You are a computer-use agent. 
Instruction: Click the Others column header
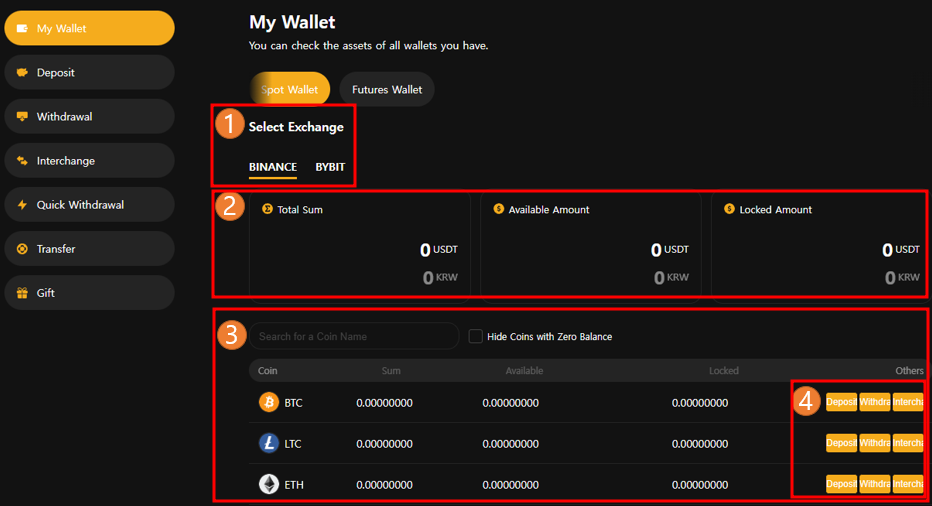[909, 370]
